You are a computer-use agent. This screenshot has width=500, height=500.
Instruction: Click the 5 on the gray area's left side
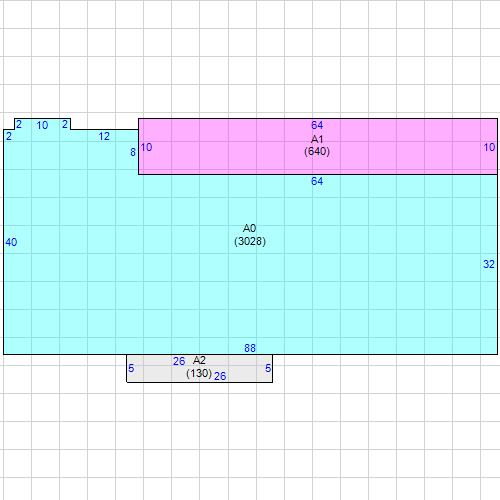[131, 368]
